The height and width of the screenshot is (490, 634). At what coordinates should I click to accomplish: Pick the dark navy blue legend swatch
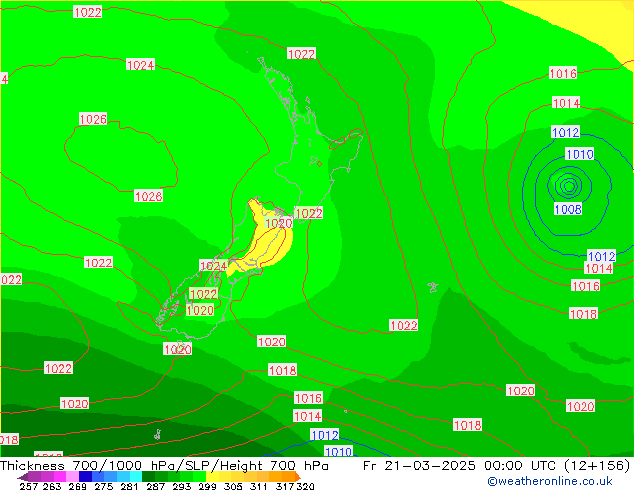coord(85,476)
